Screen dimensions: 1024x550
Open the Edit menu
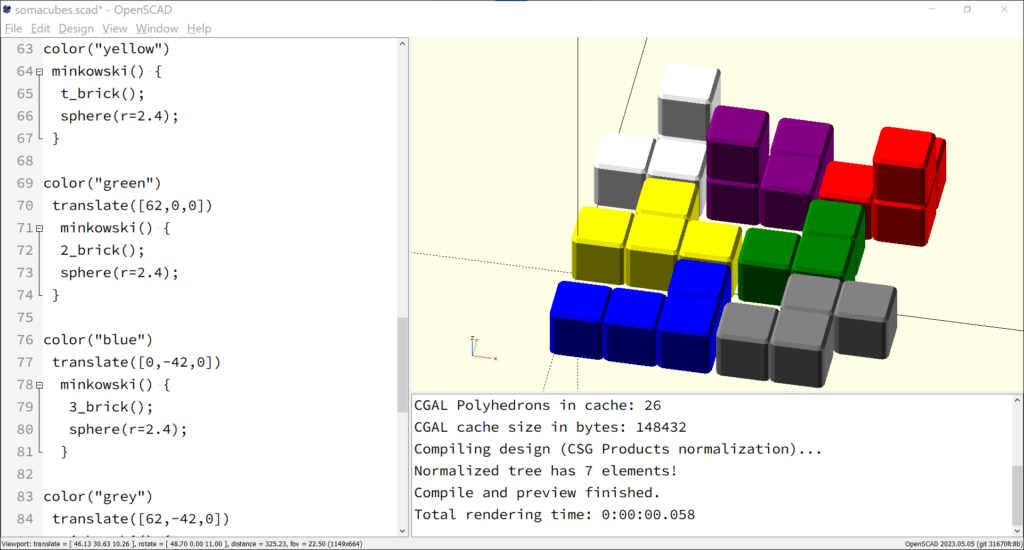pos(40,29)
